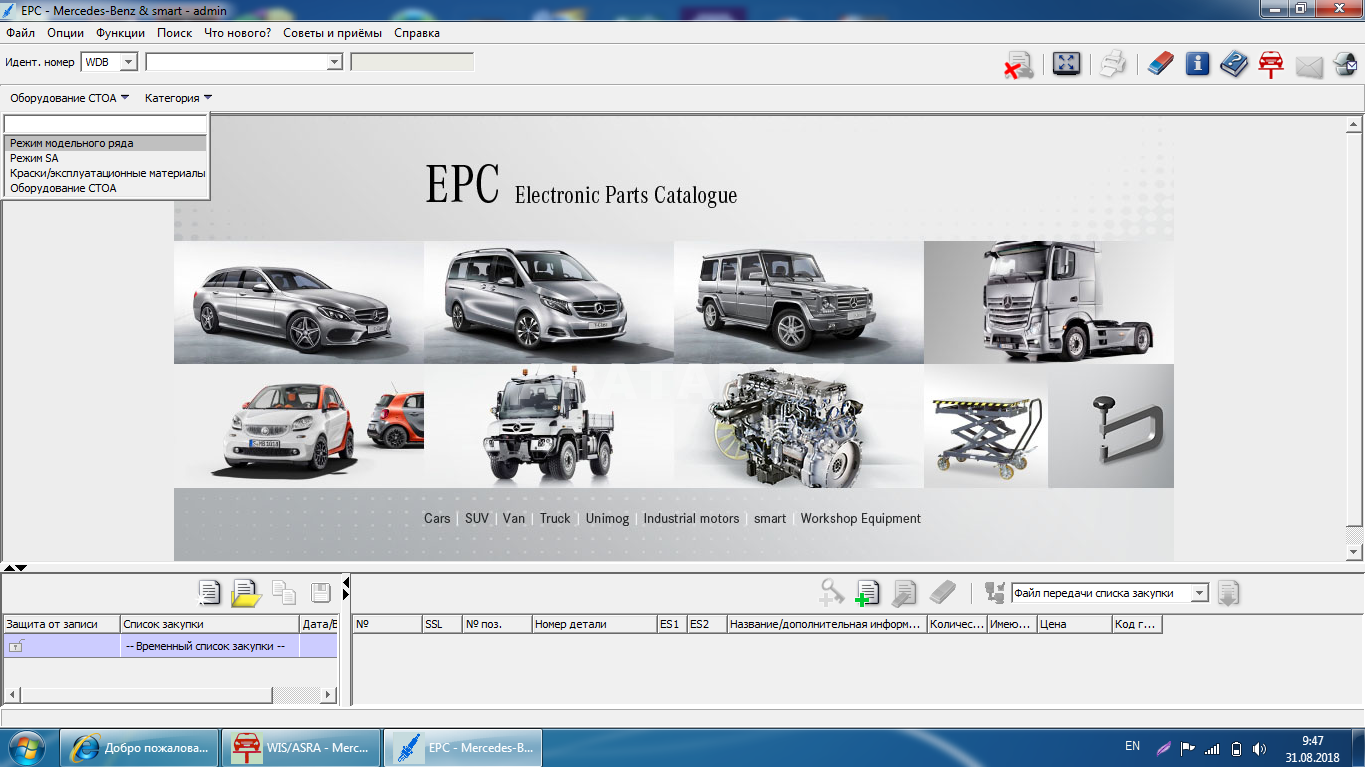The image size is (1365, 767).
Task: Open the Советы и приёмы menu
Action: (332, 33)
